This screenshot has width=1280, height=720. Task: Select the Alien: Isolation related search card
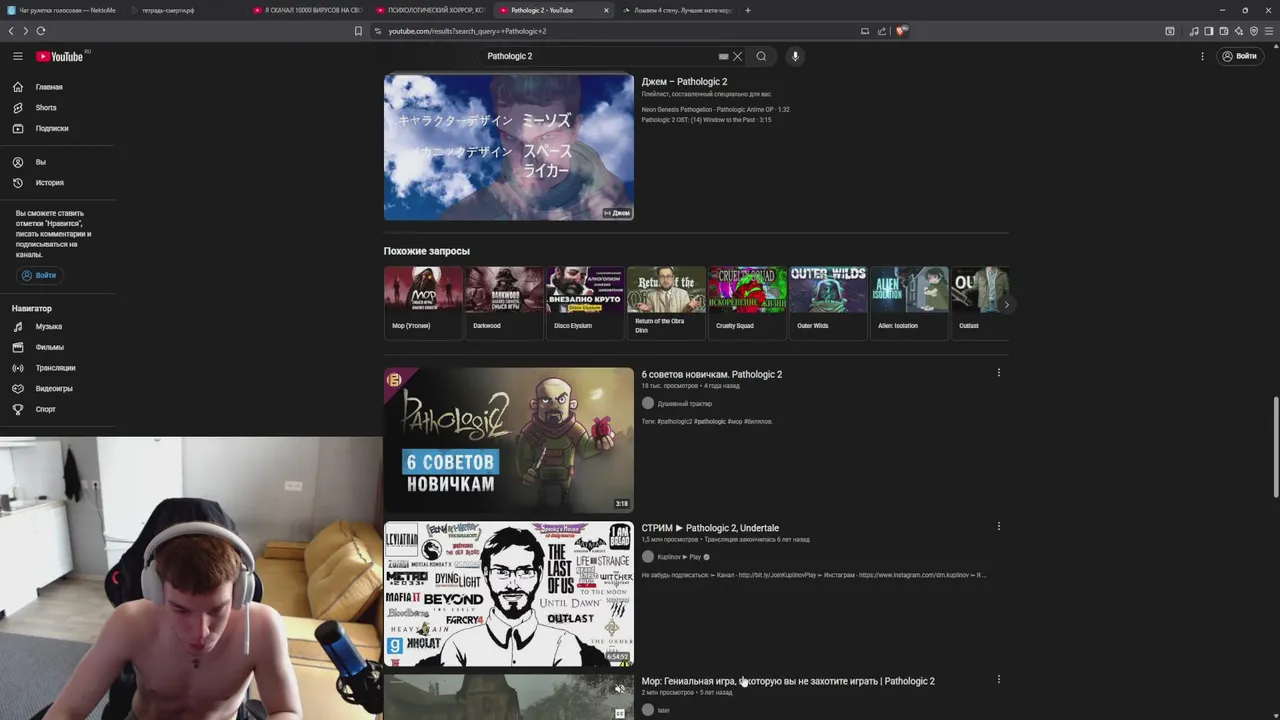point(910,303)
